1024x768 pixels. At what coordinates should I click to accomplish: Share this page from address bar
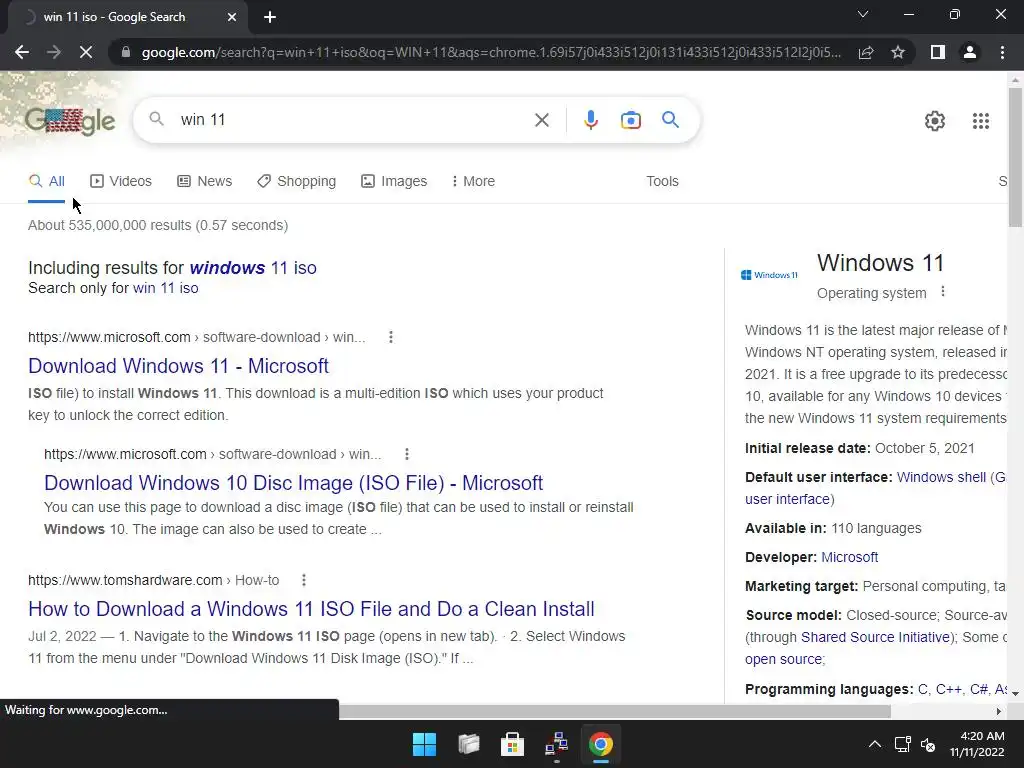[866, 52]
